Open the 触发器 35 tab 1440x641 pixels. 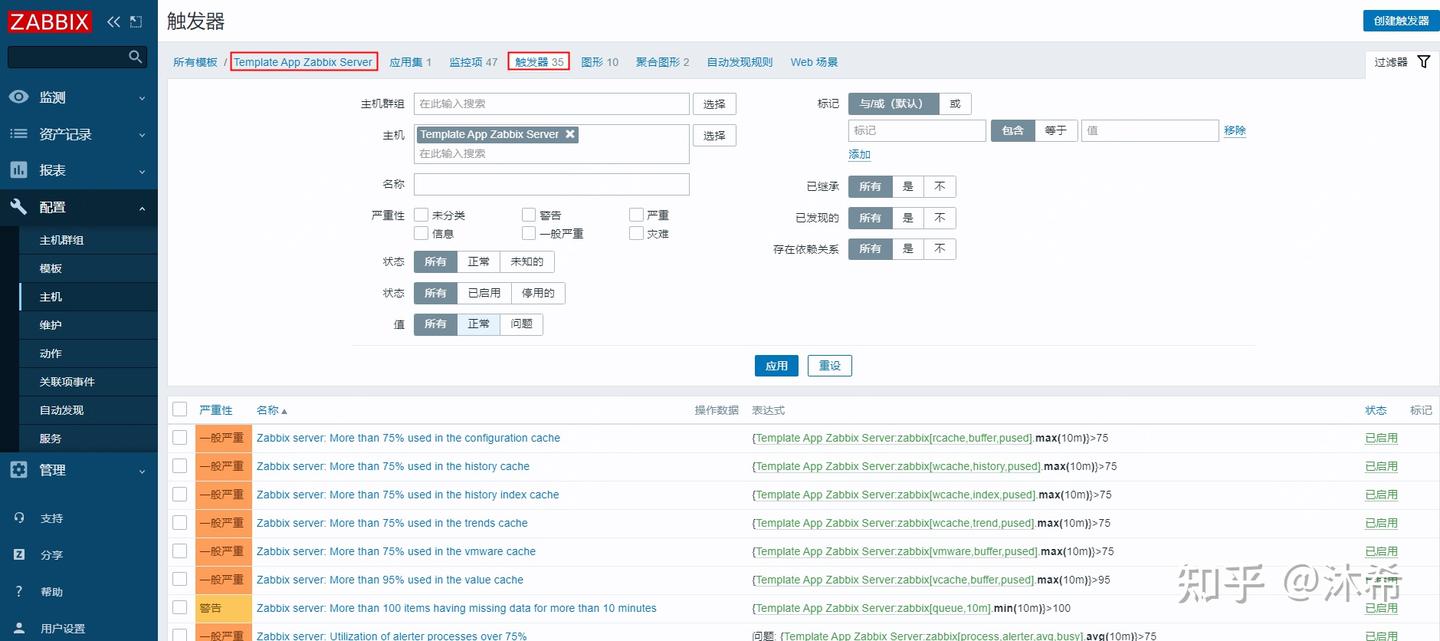[x=539, y=62]
